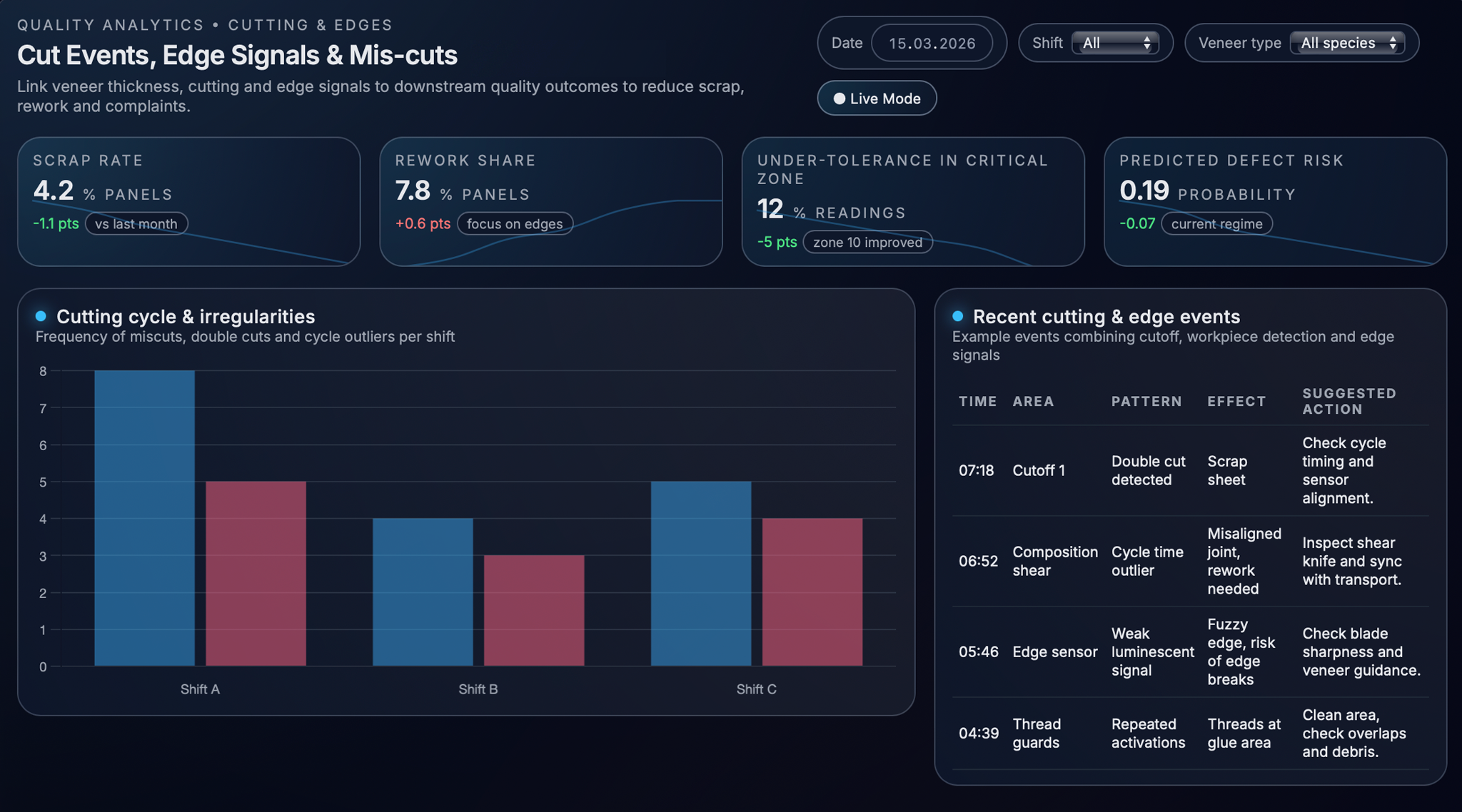This screenshot has width=1462, height=812.
Task: Open the Scrap Rate KPI card
Action: [x=188, y=202]
